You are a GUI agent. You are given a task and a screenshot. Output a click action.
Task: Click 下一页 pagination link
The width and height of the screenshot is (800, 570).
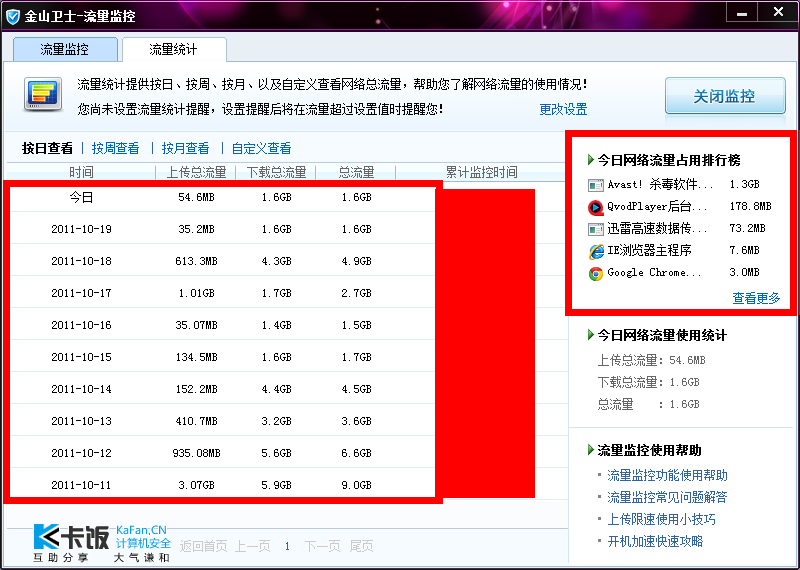pyautogui.click(x=322, y=547)
